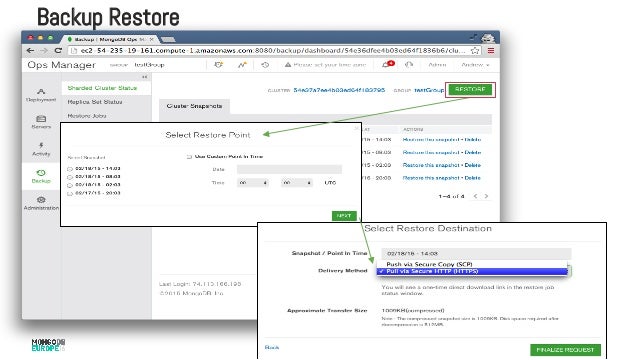The width and height of the screenshot is (638, 360).
Task: Reload the browser page
Action: [x=58, y=50]
